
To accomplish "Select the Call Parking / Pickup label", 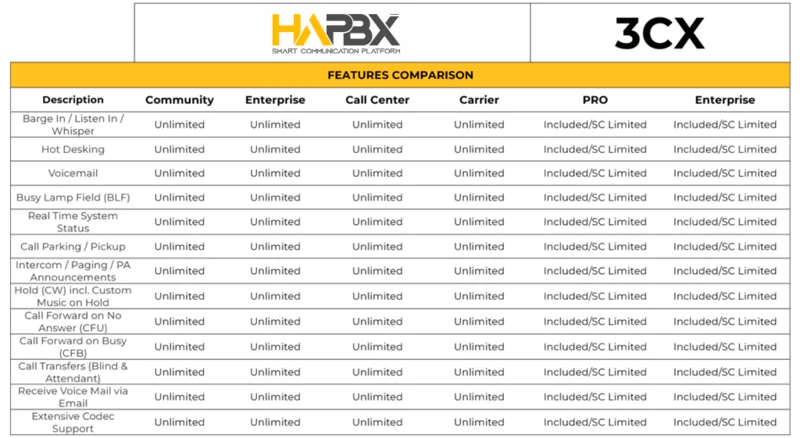I will pos(73,246).
